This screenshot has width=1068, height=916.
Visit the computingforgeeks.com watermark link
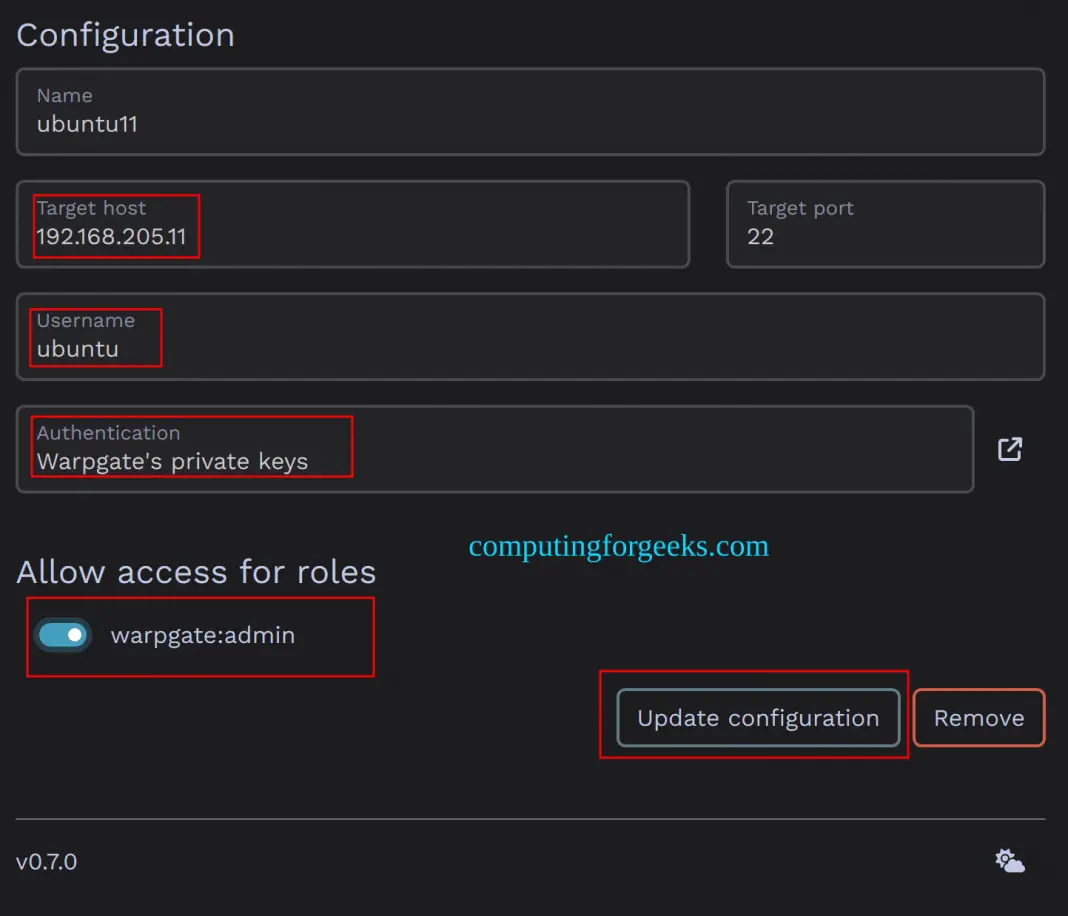pos(618,546)
